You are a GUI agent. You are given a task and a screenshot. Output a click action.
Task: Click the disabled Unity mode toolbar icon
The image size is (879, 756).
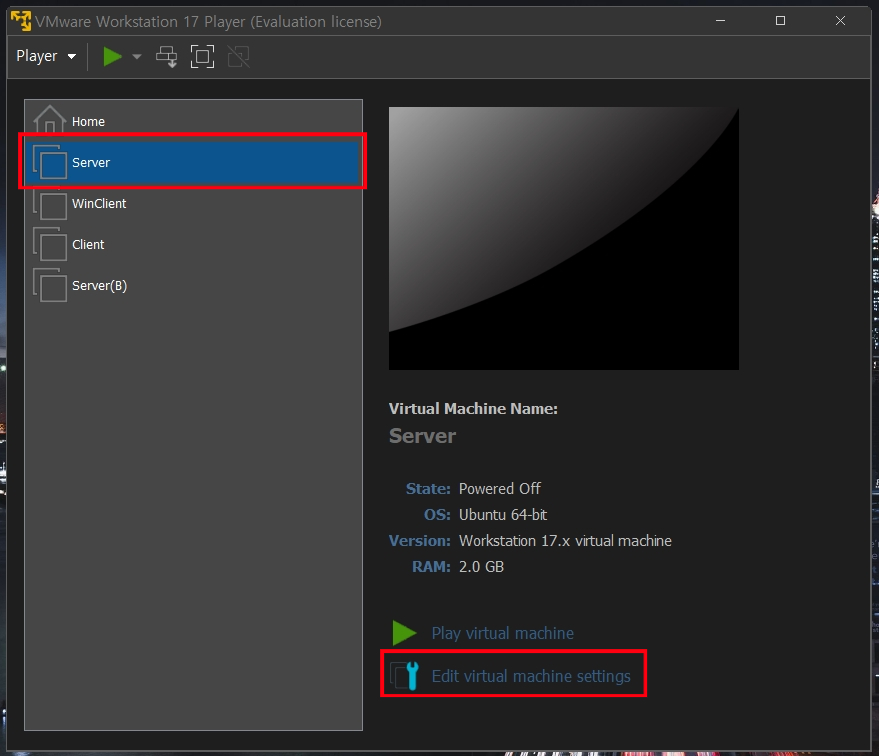(x=238, y=57)
